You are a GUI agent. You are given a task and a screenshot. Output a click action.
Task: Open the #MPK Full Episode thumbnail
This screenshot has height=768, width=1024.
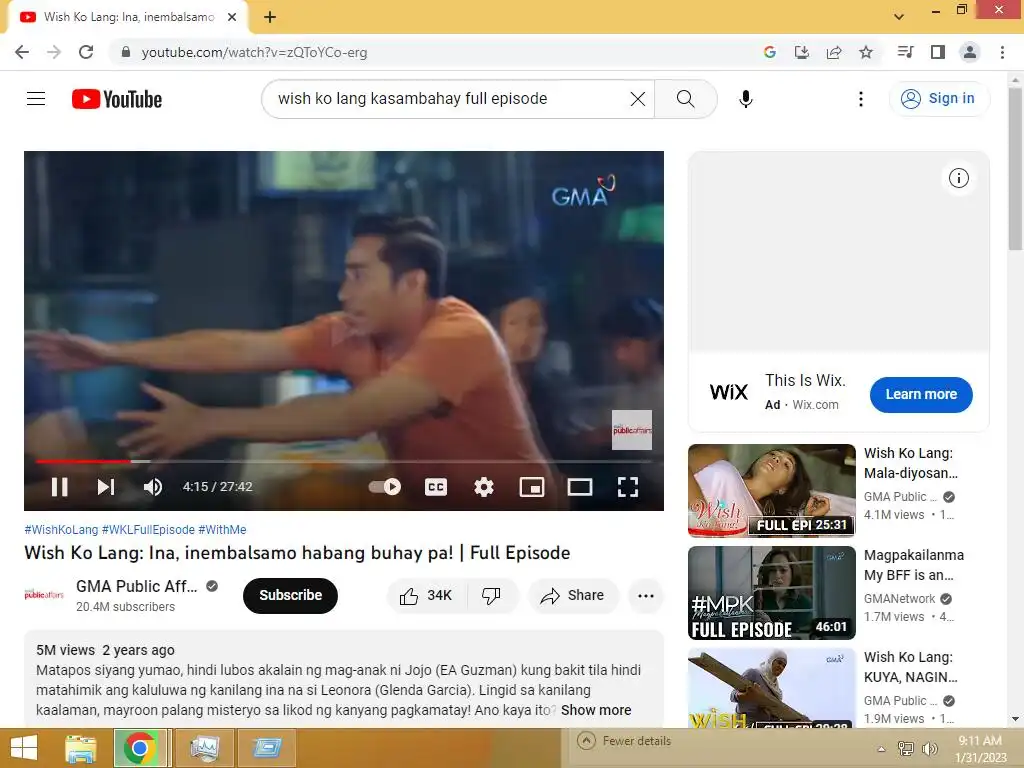click(x=771, y=592)
